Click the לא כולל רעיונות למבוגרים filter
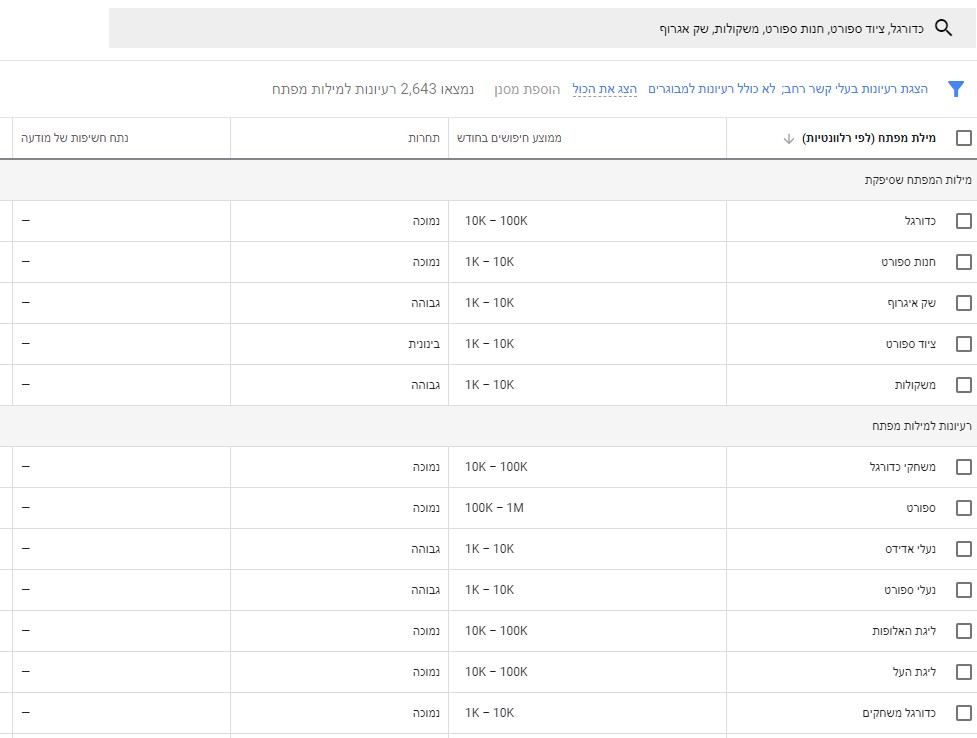This screenshot has width=977, height=738. (712, 89)
